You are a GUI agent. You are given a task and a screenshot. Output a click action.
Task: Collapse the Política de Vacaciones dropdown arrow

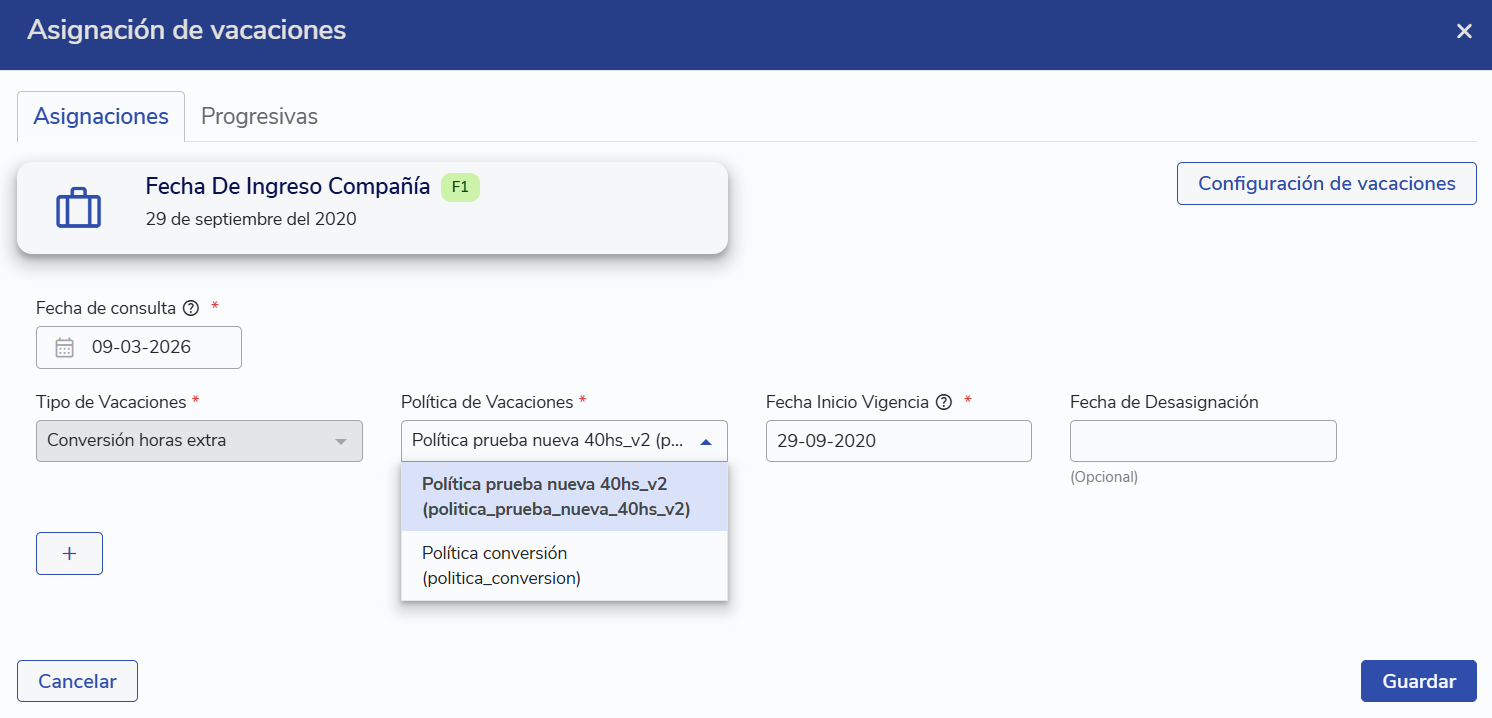pos(706,441)
